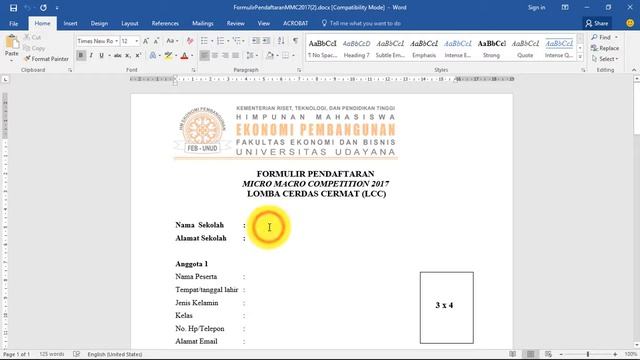This screenshot has height=360, width=640.
Task: Click word count in status bar
Action: (52, 354)
